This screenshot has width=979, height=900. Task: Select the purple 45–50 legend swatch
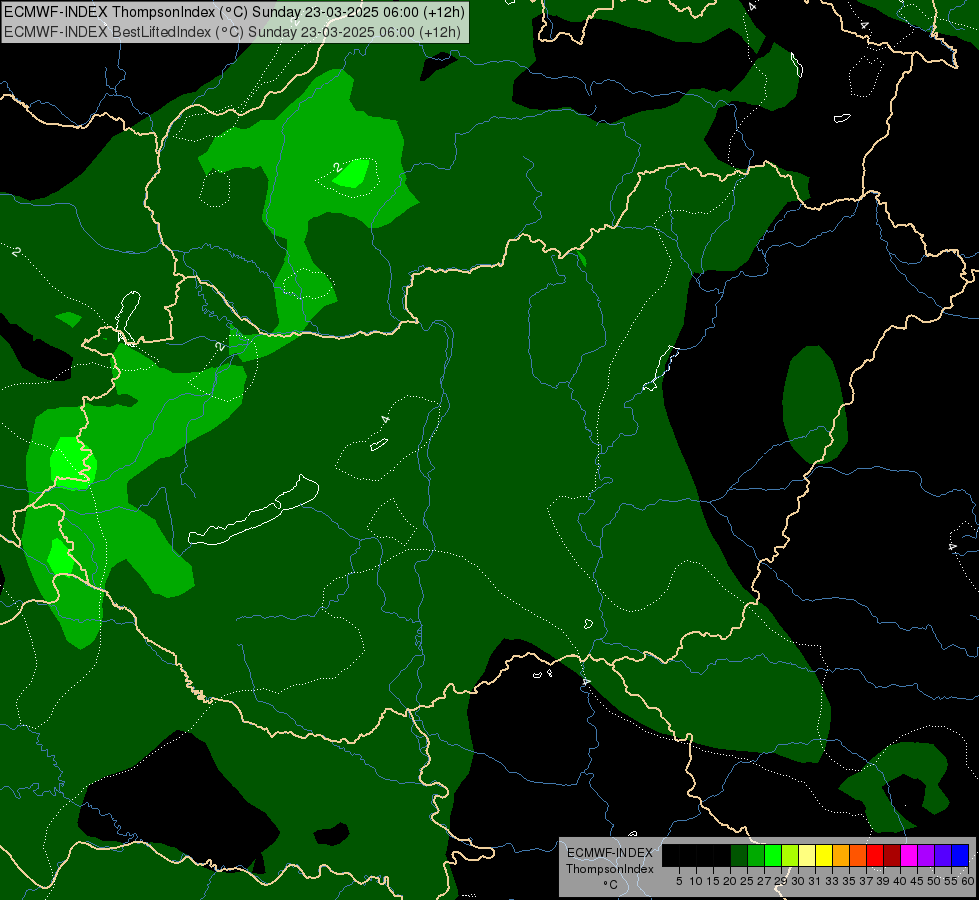[926, 855]
